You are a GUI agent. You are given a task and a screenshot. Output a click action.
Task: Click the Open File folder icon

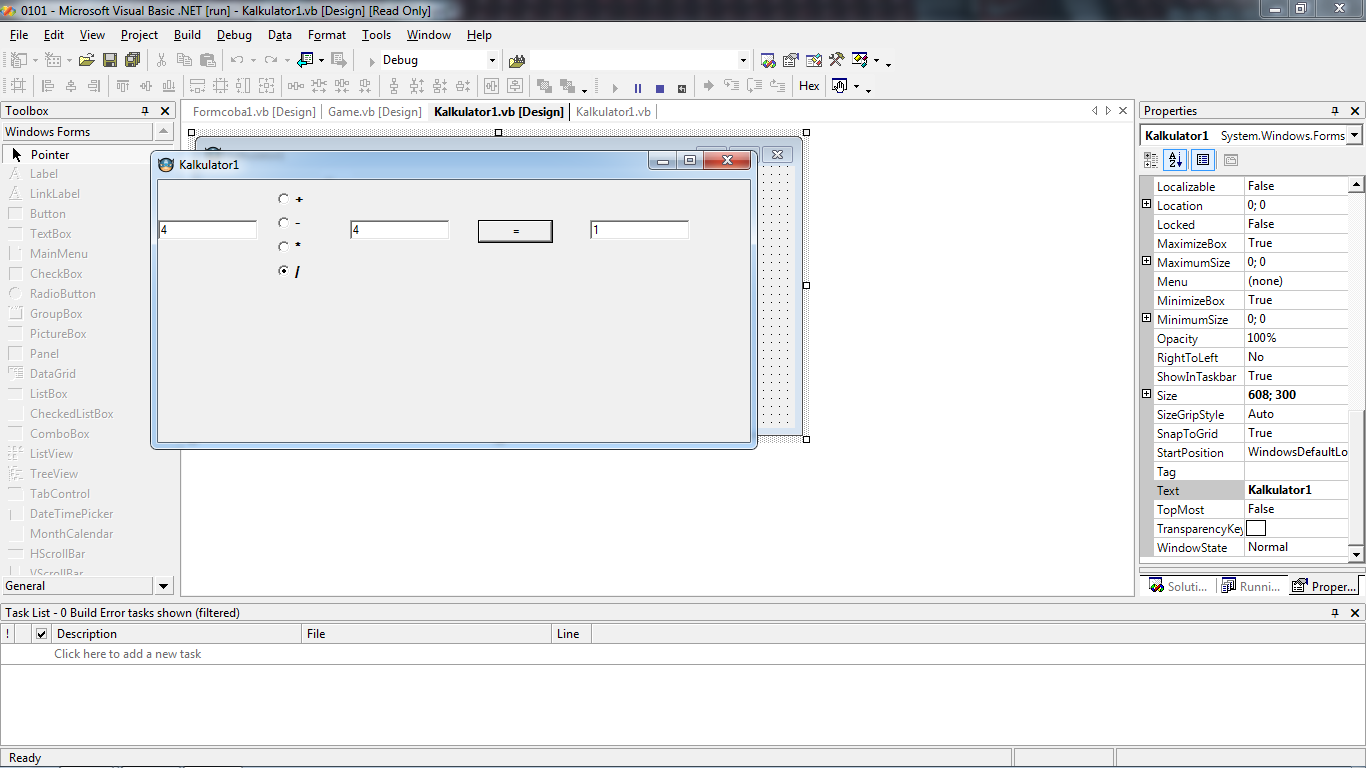(87, 60)
